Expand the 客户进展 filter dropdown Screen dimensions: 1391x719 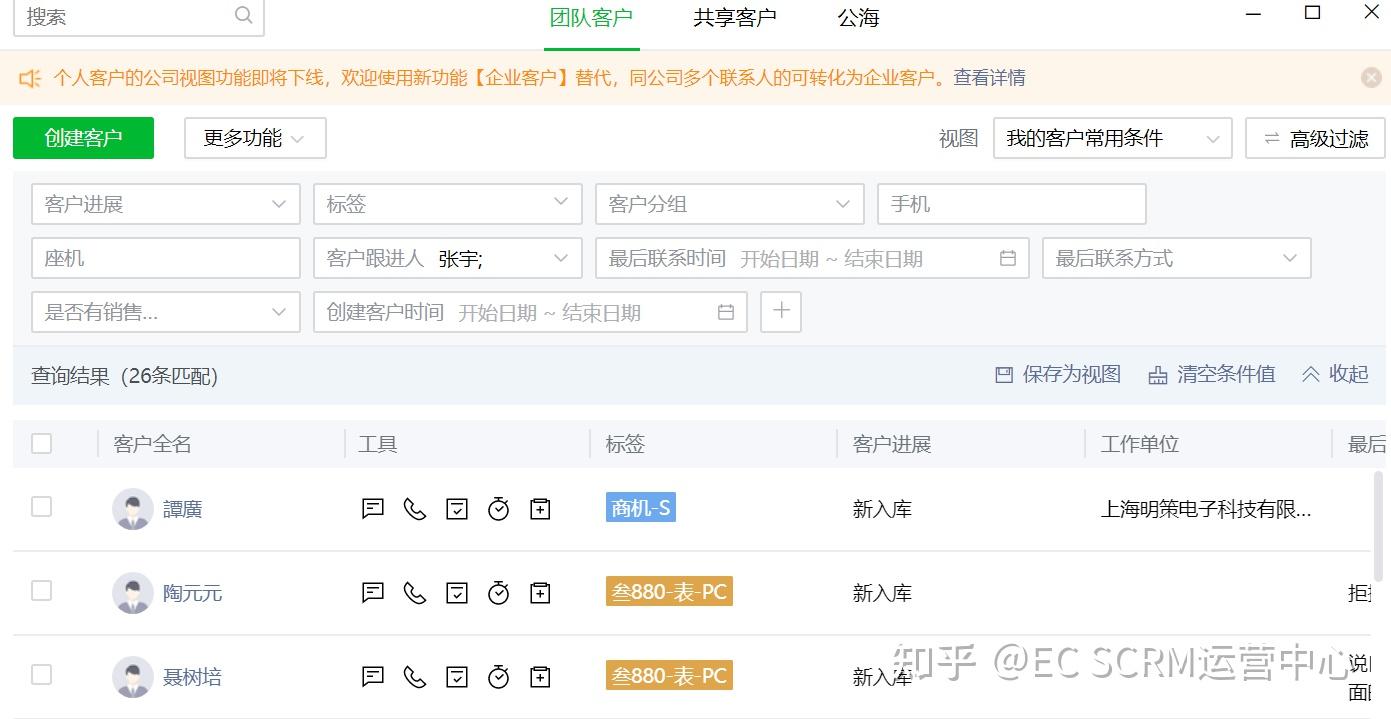pyautogui.click(x=280, y=204)
